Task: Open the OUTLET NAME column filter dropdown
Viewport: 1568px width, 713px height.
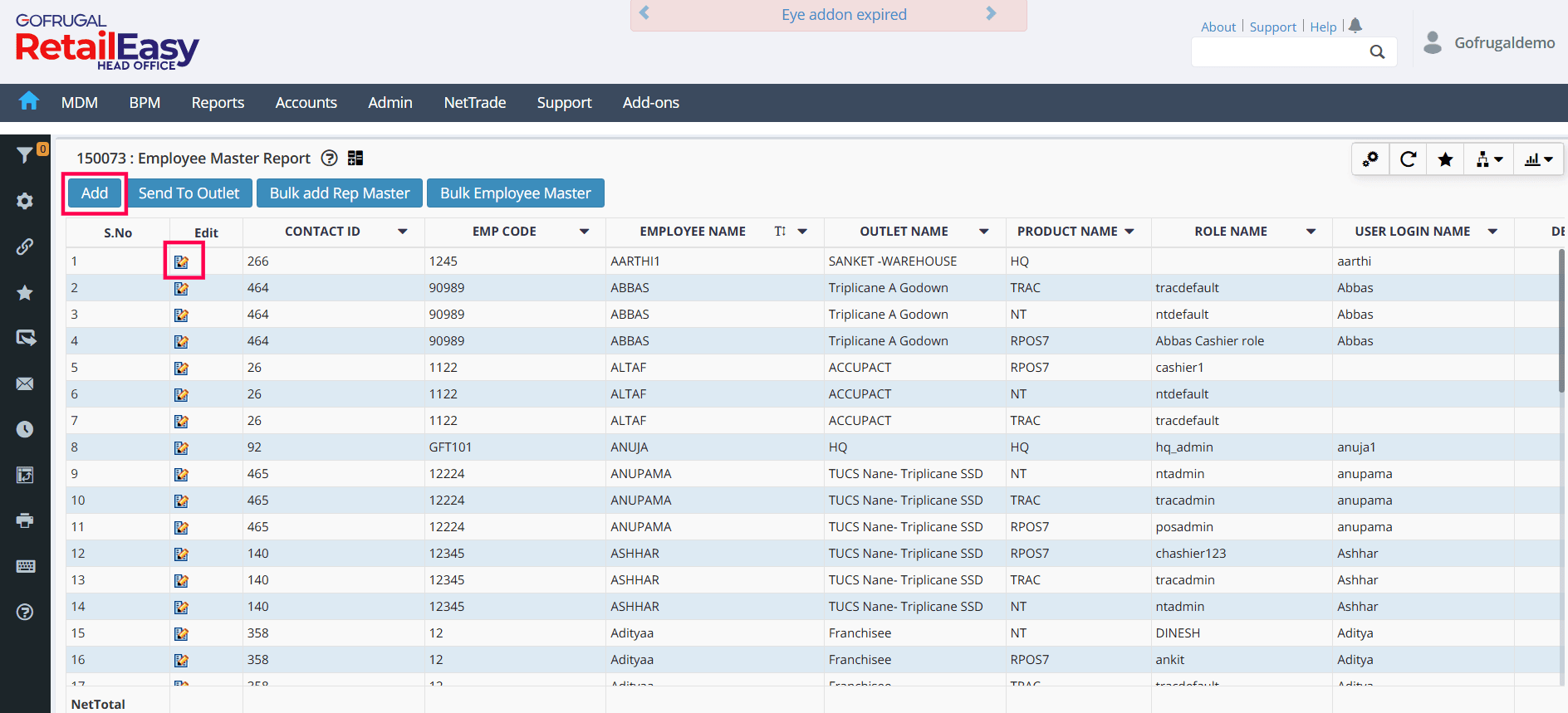Action: click(x=984, y=232)
